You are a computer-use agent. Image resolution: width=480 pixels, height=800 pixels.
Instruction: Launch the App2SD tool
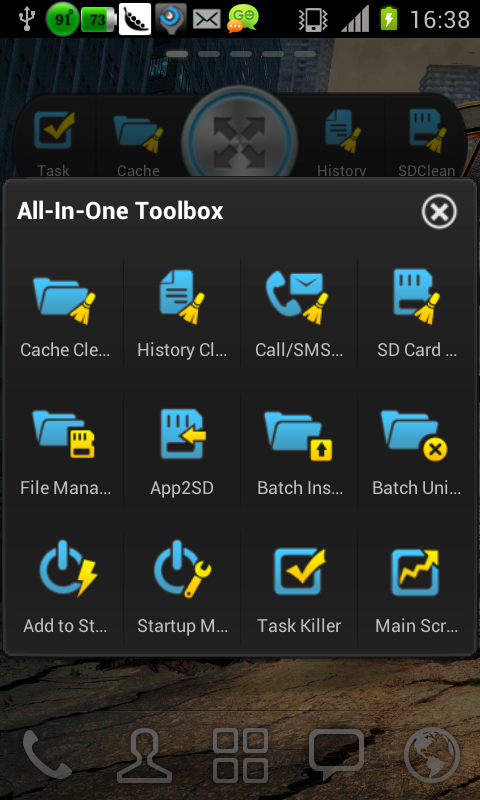182,454
